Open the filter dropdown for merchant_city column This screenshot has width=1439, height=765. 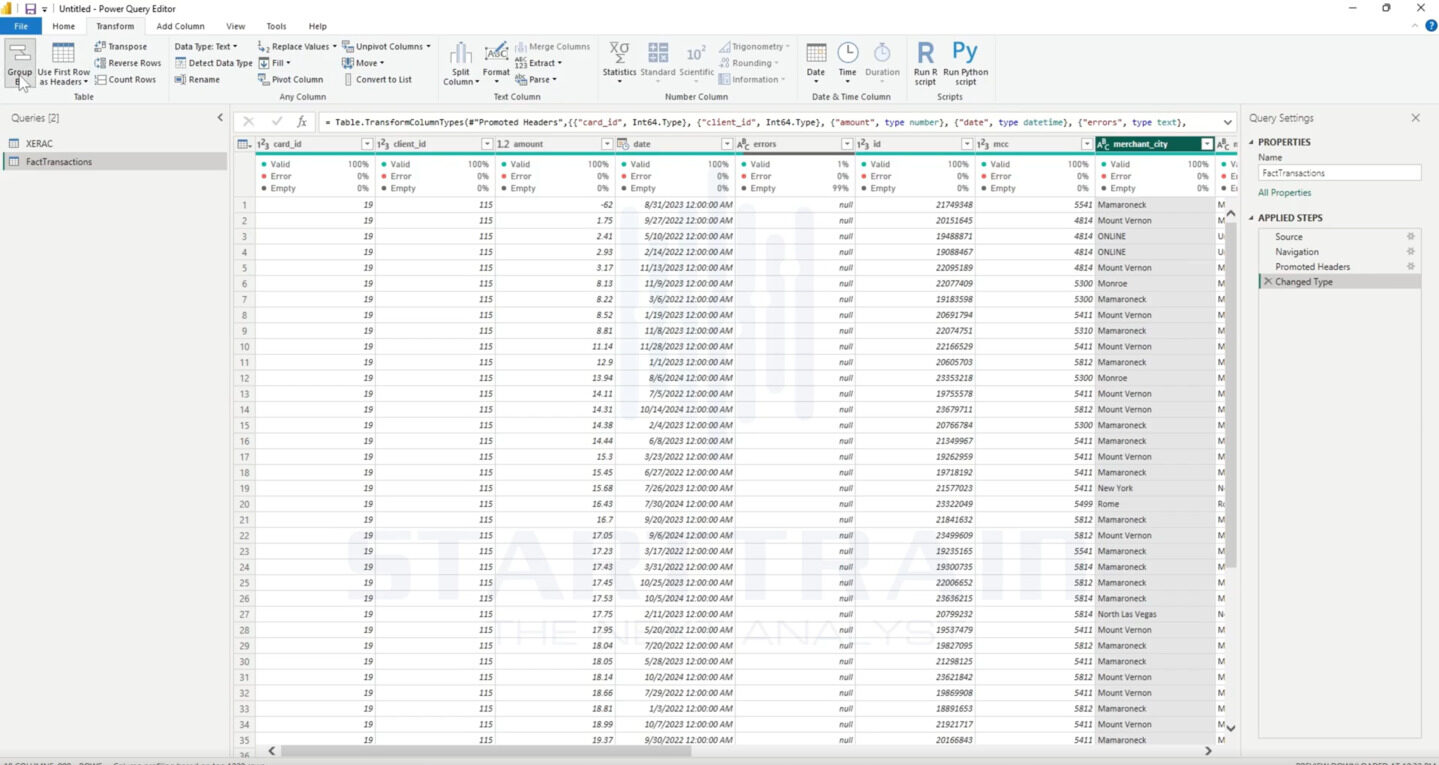point(1207,144)
